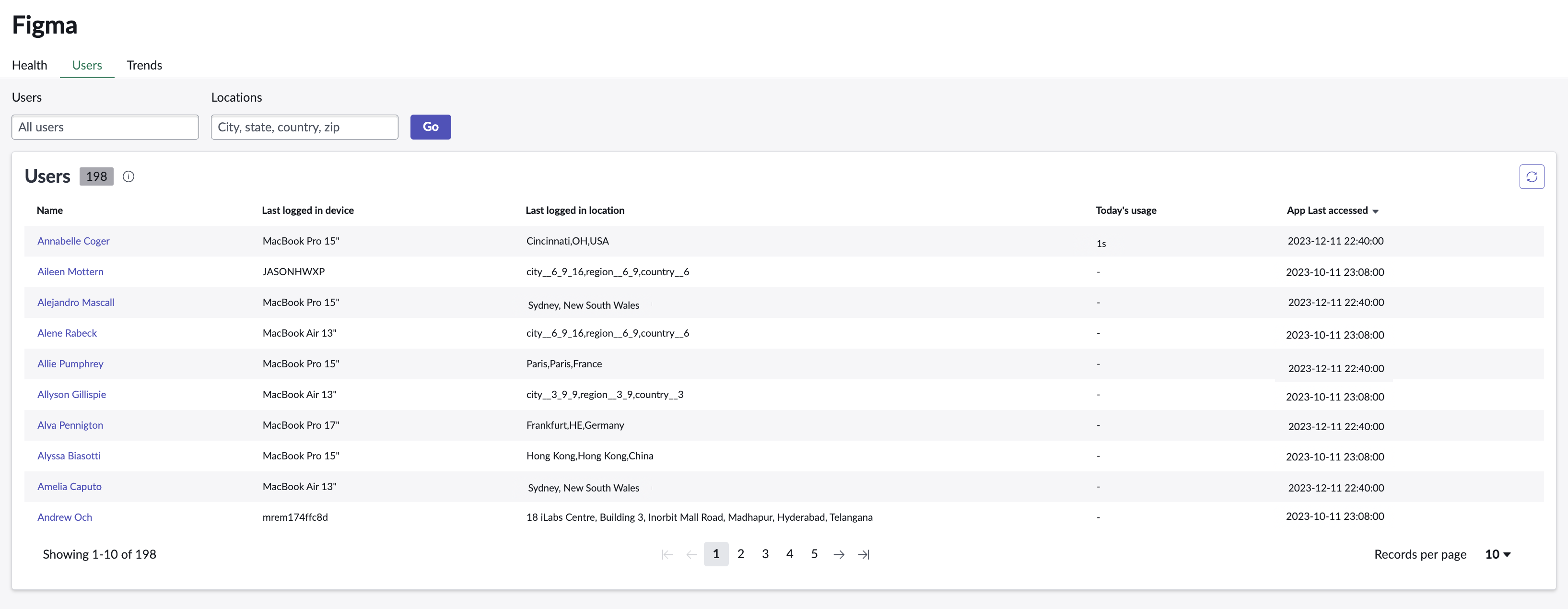Viewport: 1568px width, 609px height.
Task: Click Showing 1-10 of 198 text
Action: click(99, 554)
